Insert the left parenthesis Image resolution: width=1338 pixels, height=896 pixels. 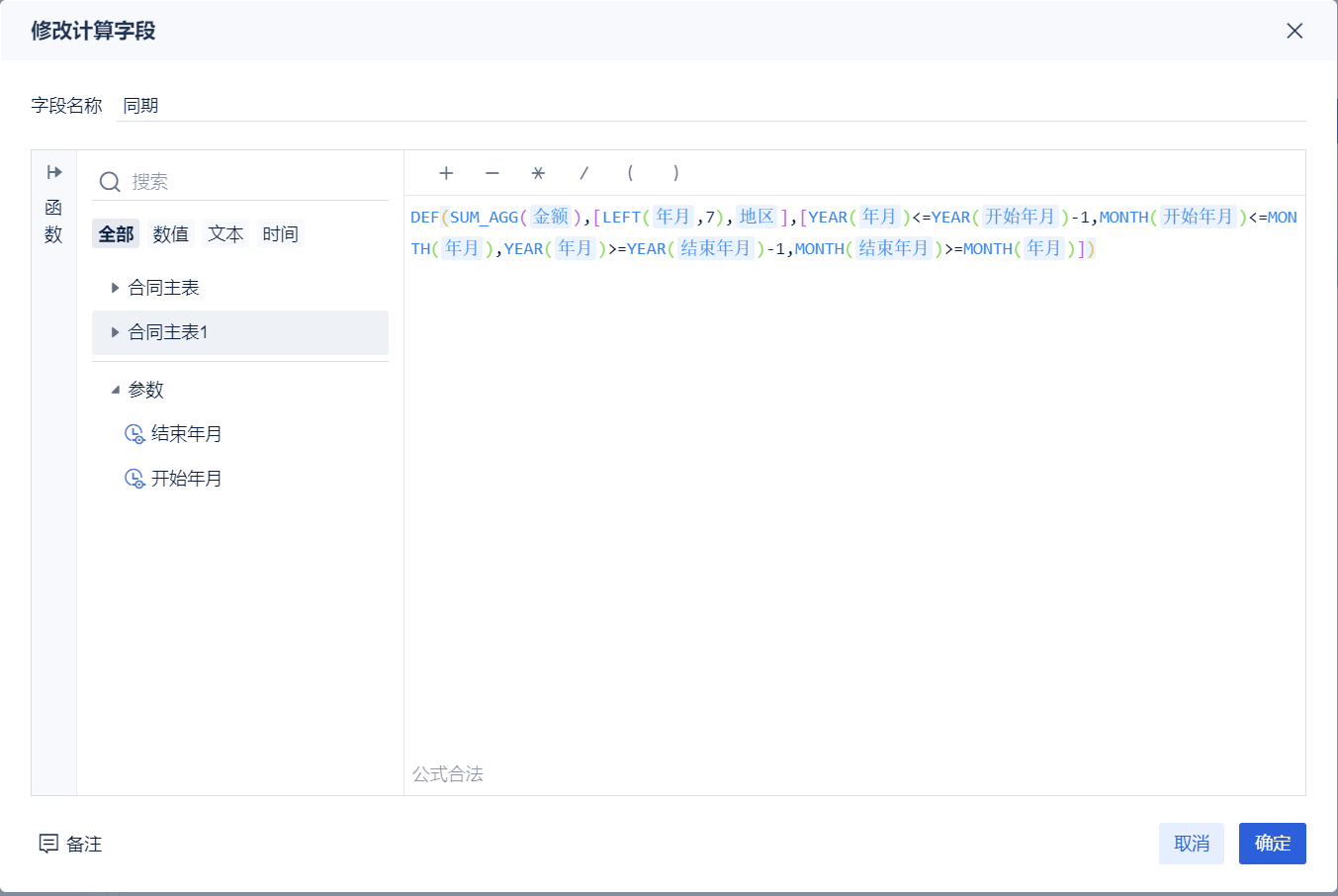coord(630,173)
